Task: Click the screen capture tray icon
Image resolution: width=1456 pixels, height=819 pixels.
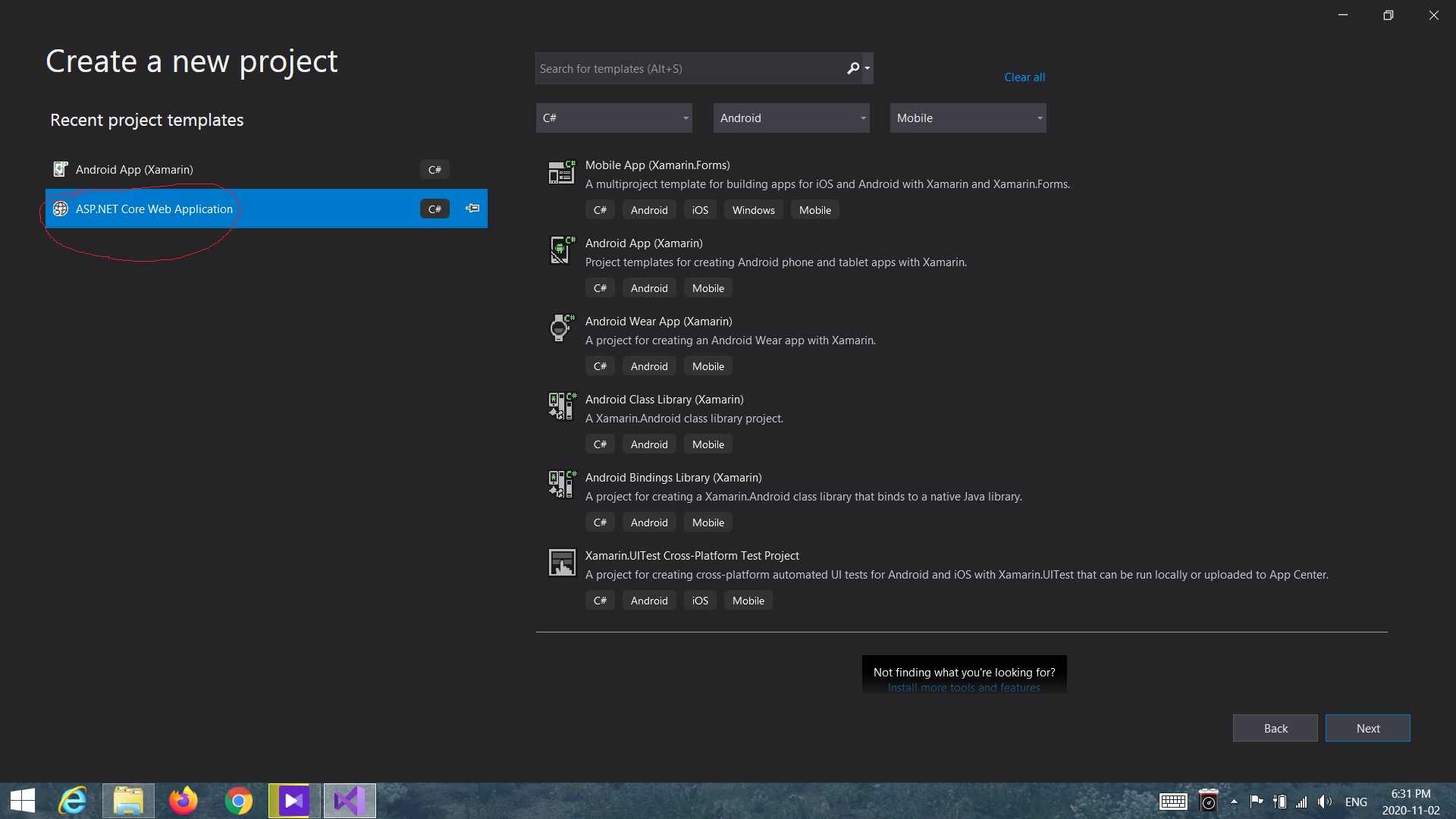Action: 1208,801
